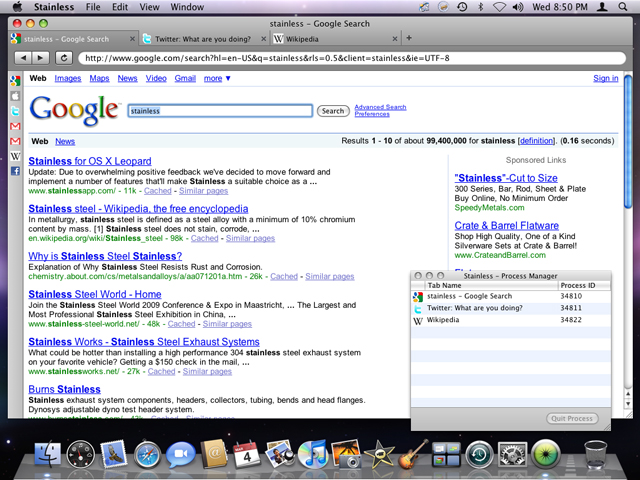Open the Wikipedia bookmark in sidebar
The width and height of the screenshot is (640, 480).
coord(15,156)
